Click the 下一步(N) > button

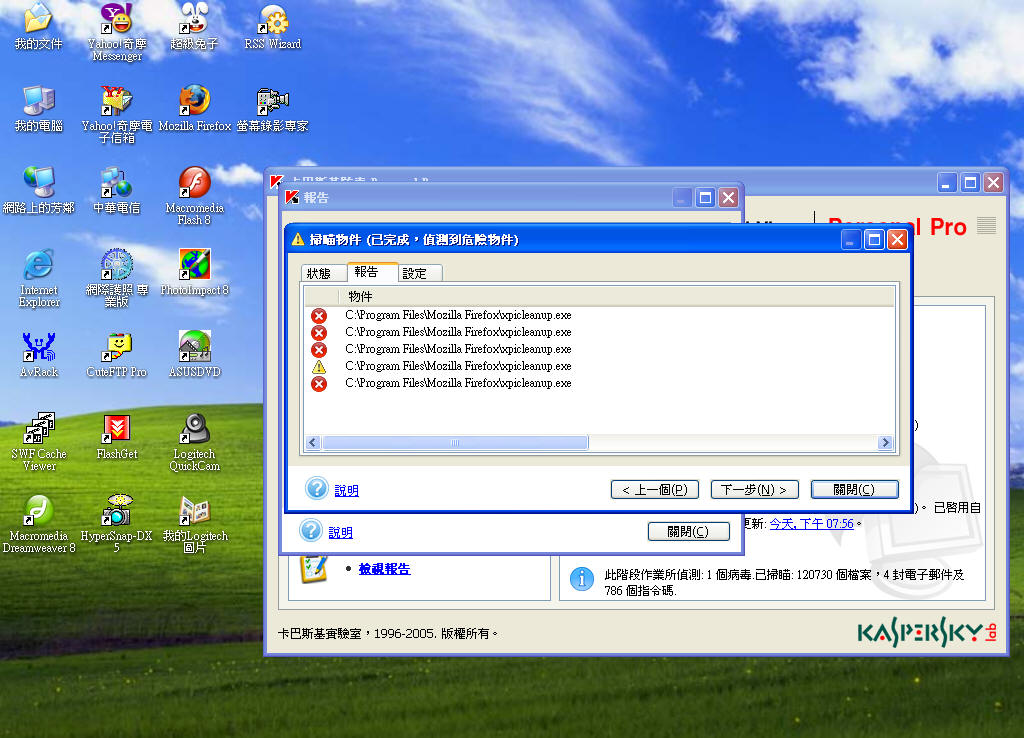pos(754,489)
